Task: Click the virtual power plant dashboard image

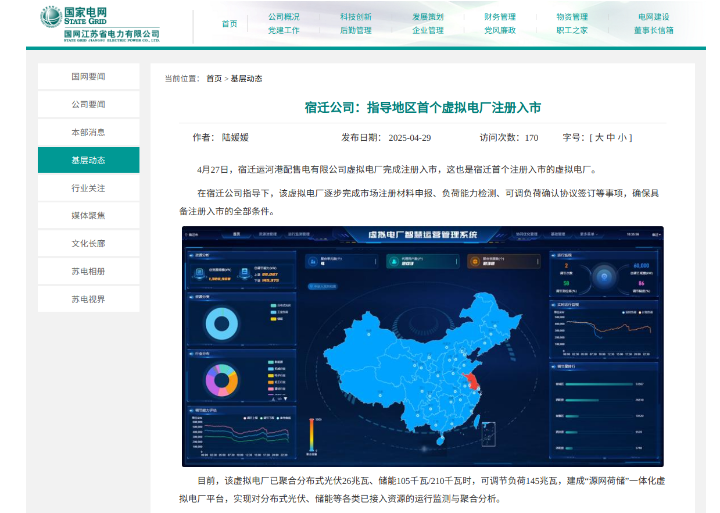Action: [x=422, y=346]
